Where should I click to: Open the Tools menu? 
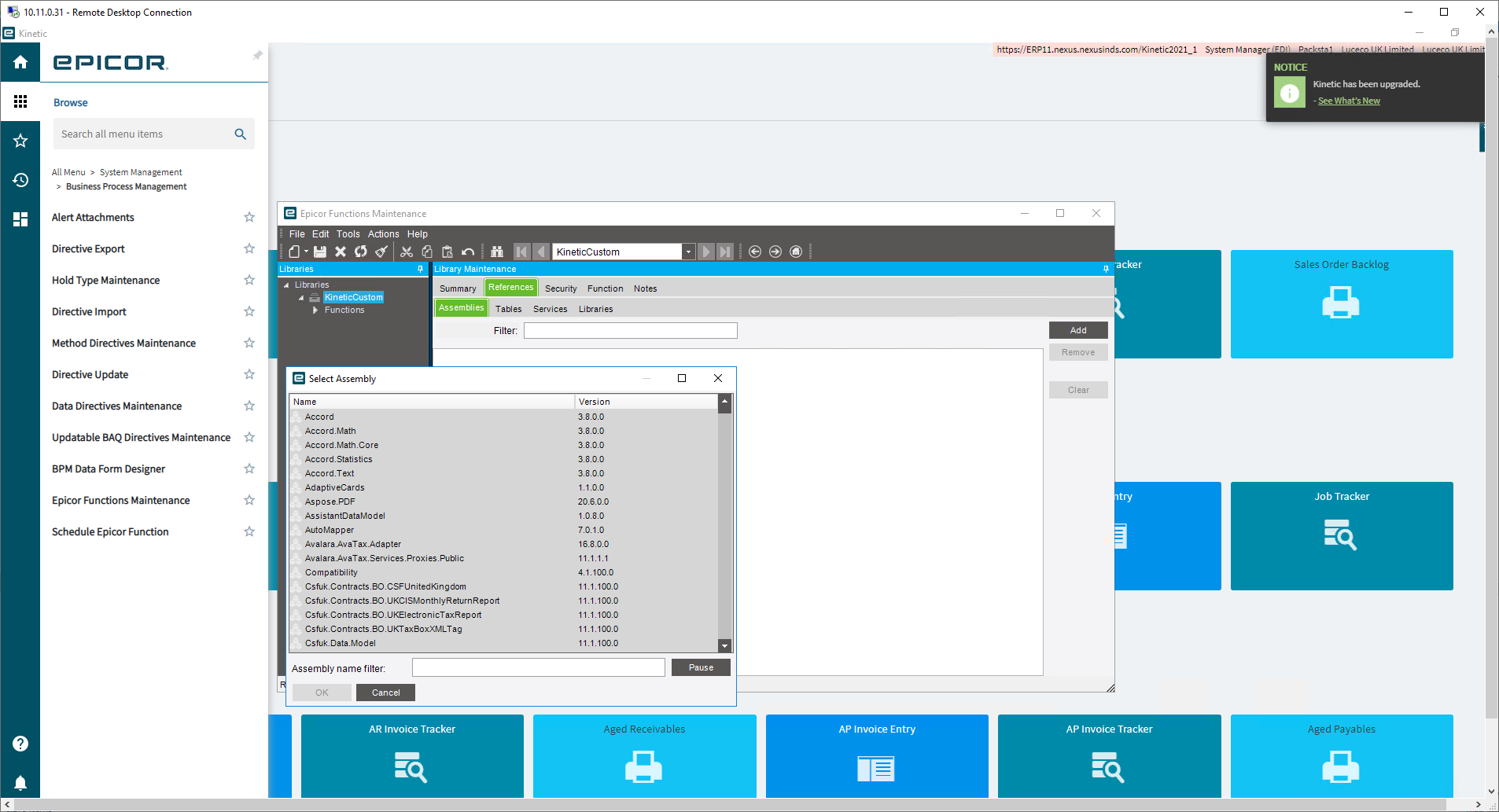[348, 234]
